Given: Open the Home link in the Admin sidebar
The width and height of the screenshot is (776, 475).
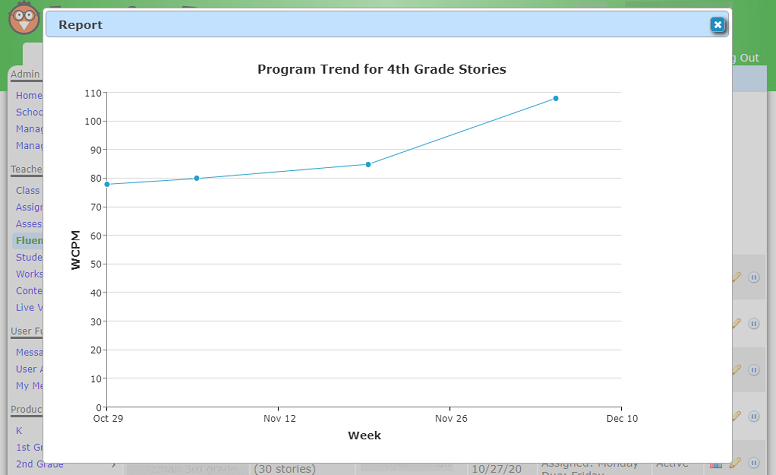Looking at the screenshot, I should point(29,95).
